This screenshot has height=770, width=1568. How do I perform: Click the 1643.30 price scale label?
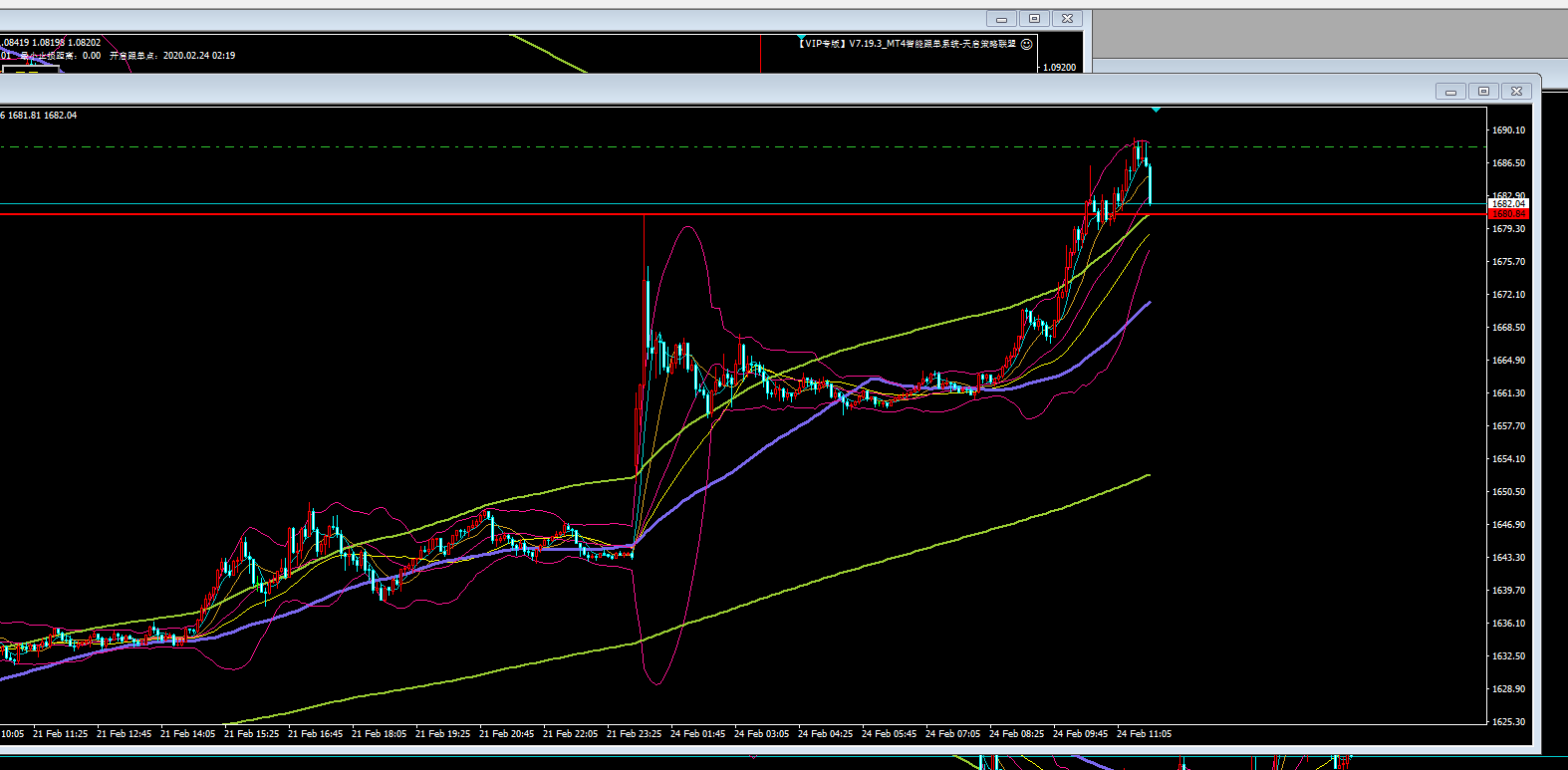coord(1508,558)
